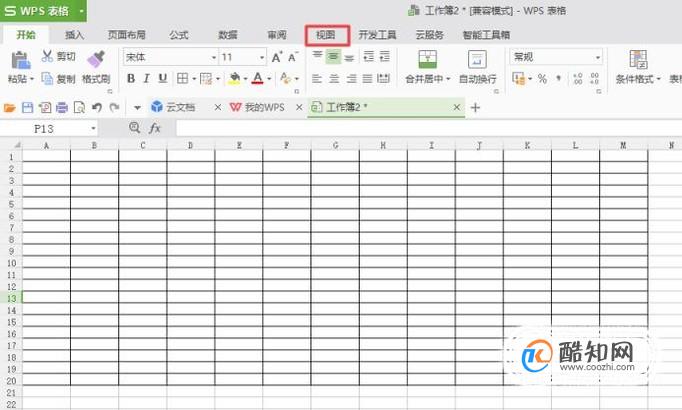
Task: Open print preview icon
Action: click(79, 107)
